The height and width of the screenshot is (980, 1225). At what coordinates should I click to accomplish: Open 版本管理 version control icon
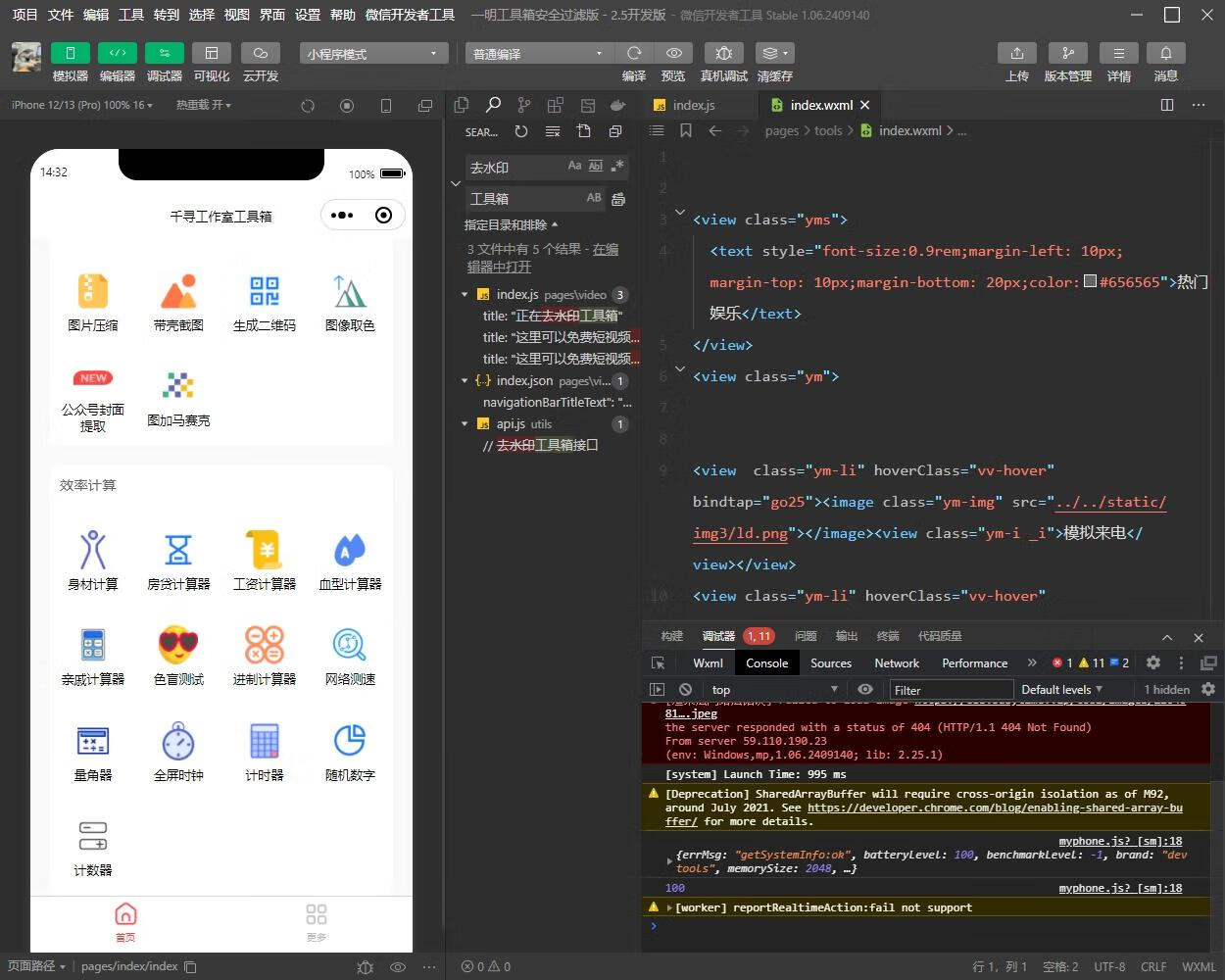tap(1067, 53)
